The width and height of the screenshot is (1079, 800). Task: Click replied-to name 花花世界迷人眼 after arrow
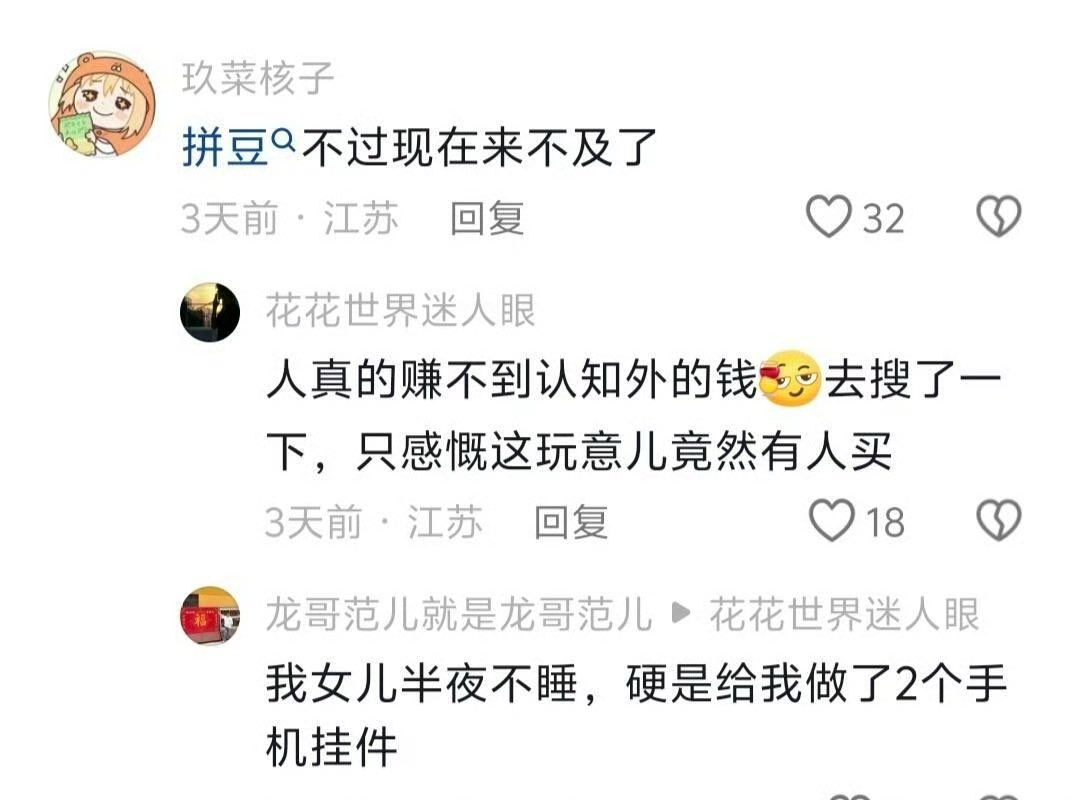click(x=844, y=614)
